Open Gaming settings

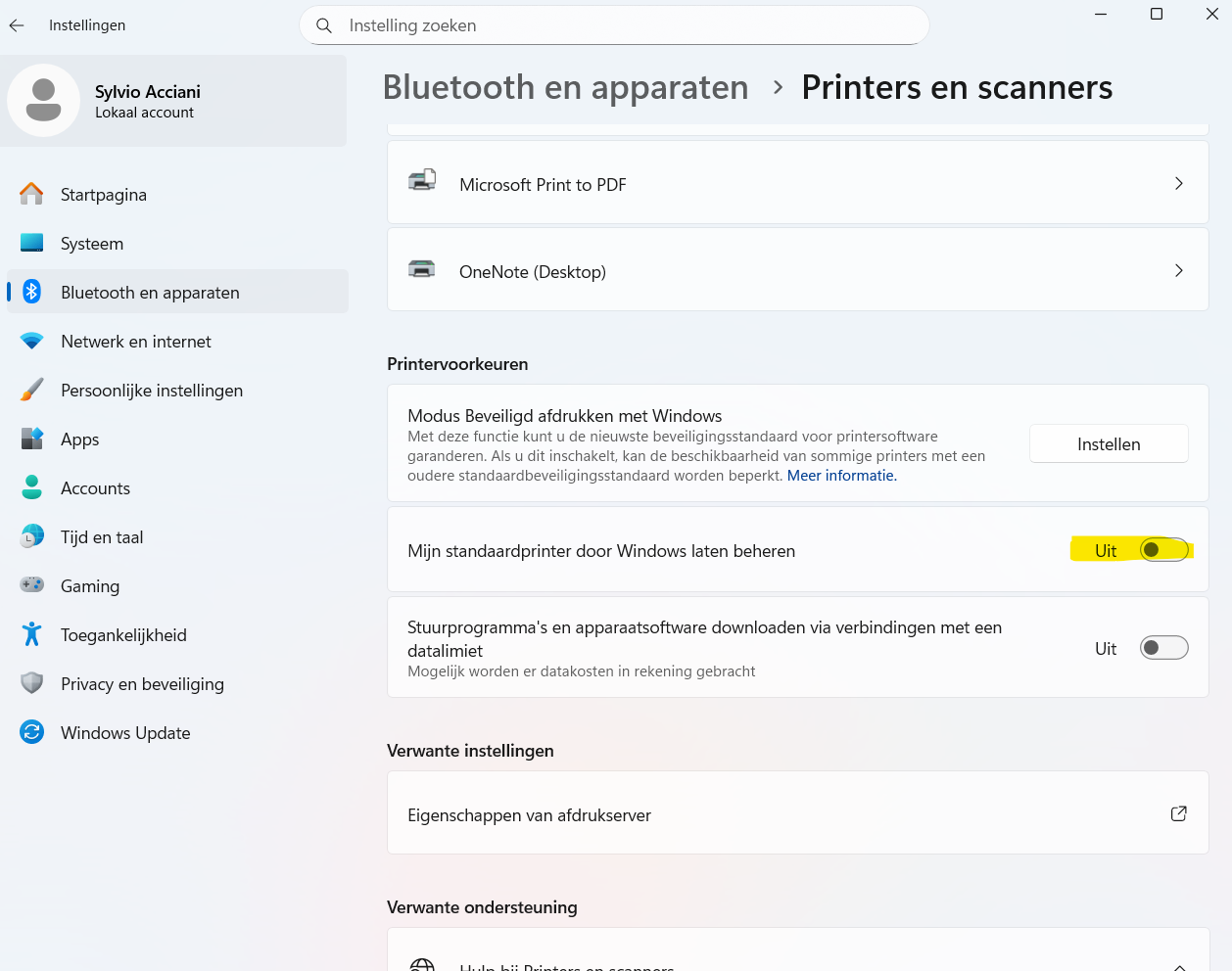click(x=177, y=585)
